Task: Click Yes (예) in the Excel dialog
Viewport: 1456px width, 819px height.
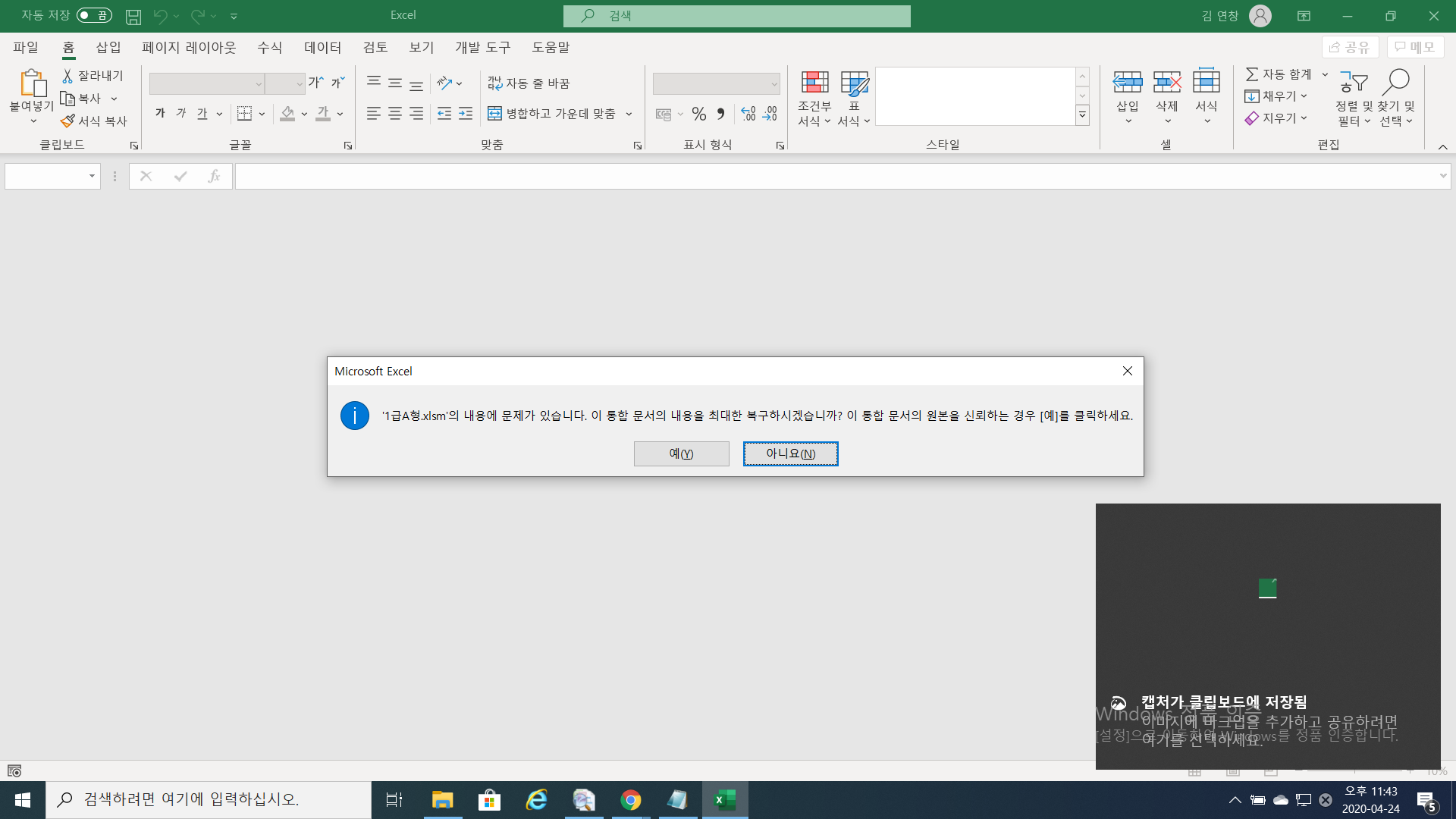Action: [x=681, y=453]
